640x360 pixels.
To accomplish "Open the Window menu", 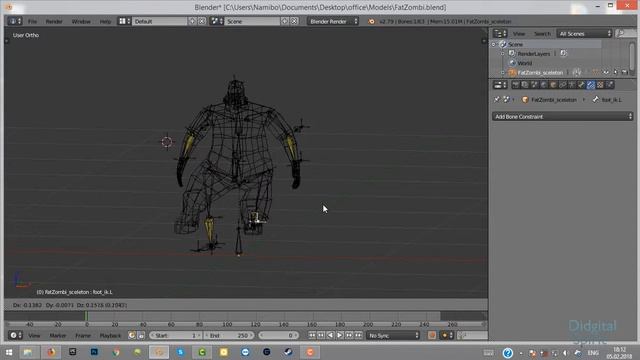I will click(x=81, y=21).
